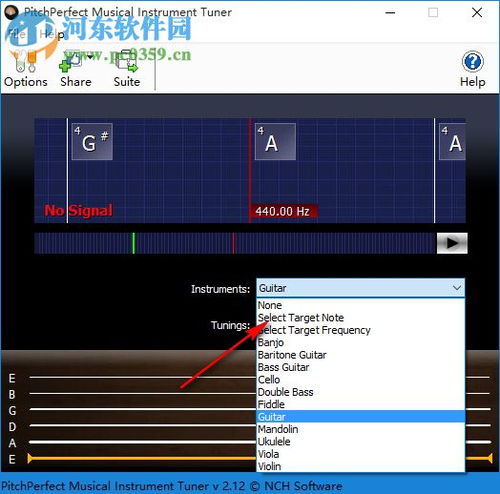Click the blue Help question mark icon

click(x=472, y=62)
